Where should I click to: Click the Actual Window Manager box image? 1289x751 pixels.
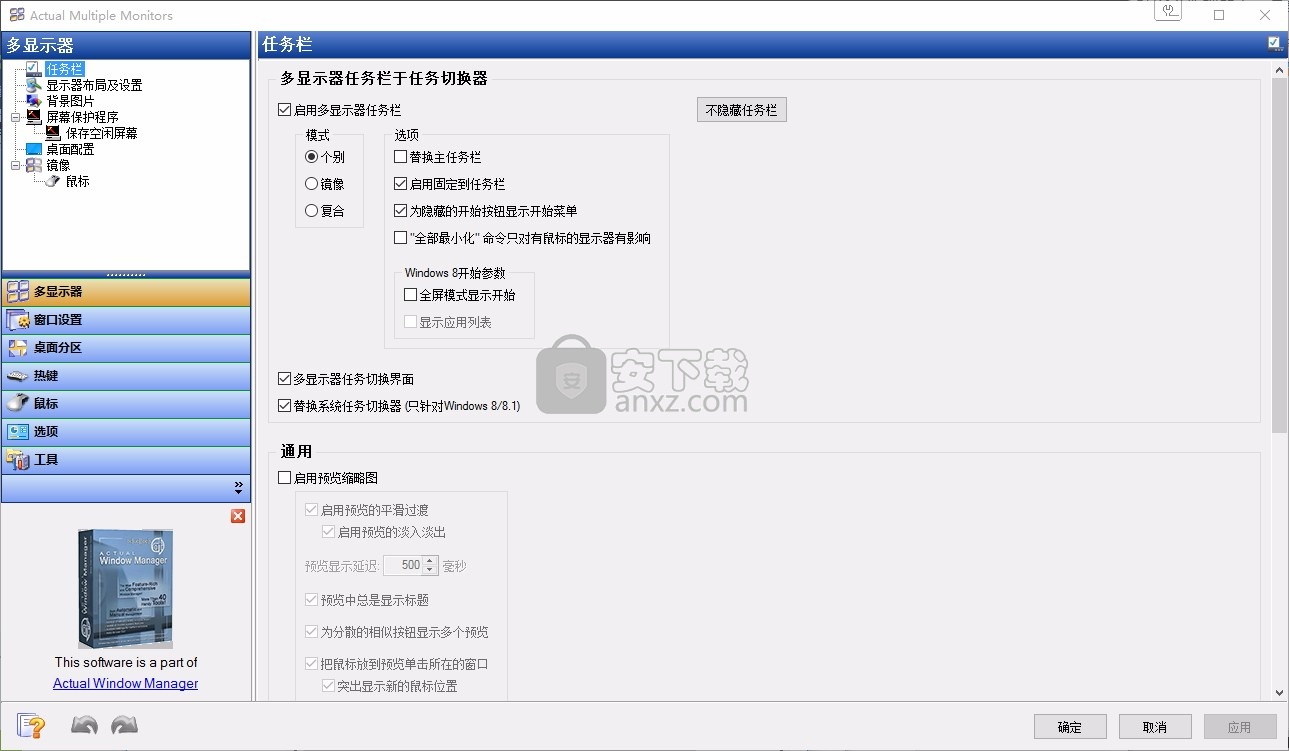(x=125, y=589)
